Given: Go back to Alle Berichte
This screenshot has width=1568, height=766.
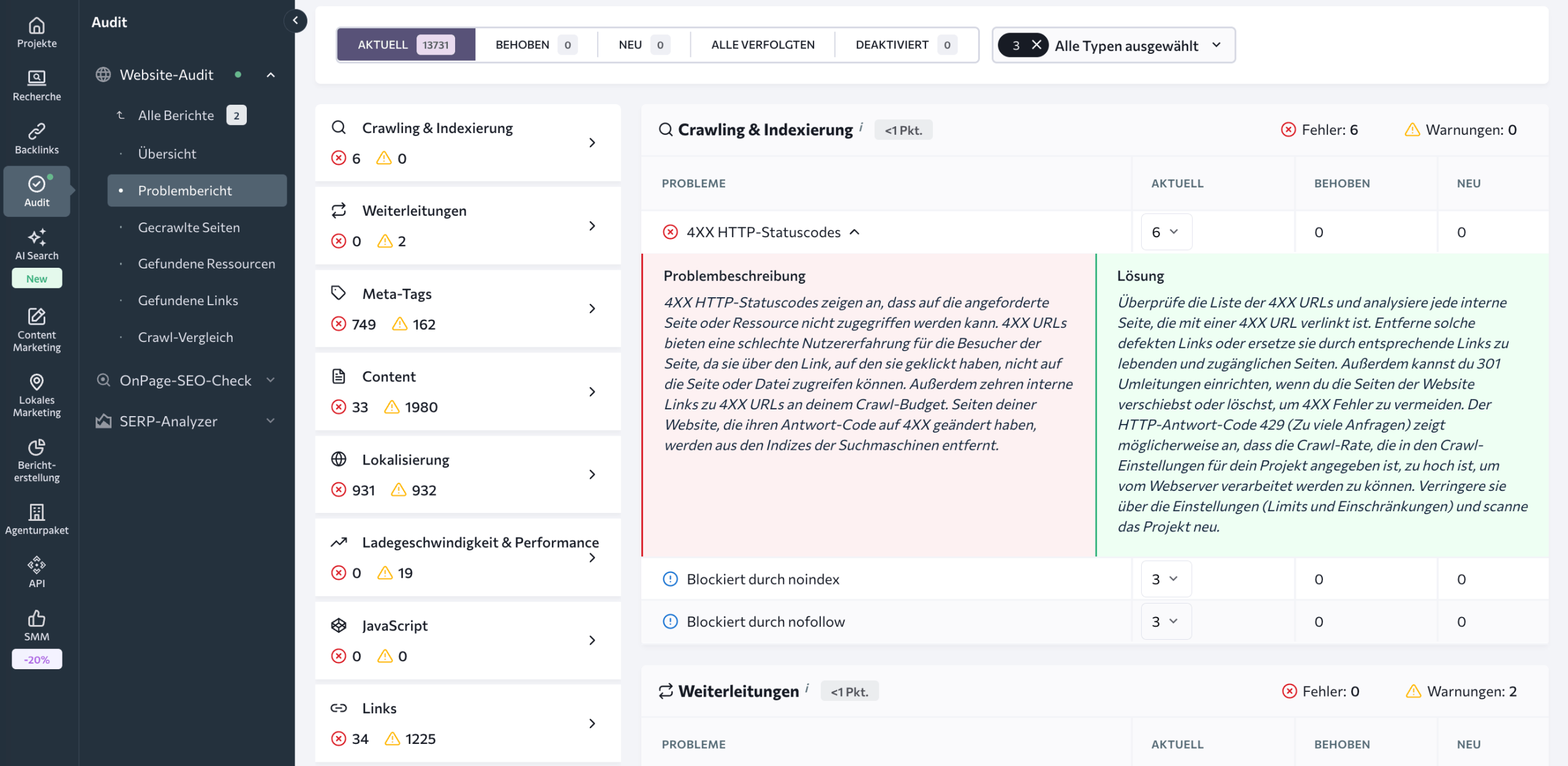Looking at the screenshot, I should coord(176,115).
